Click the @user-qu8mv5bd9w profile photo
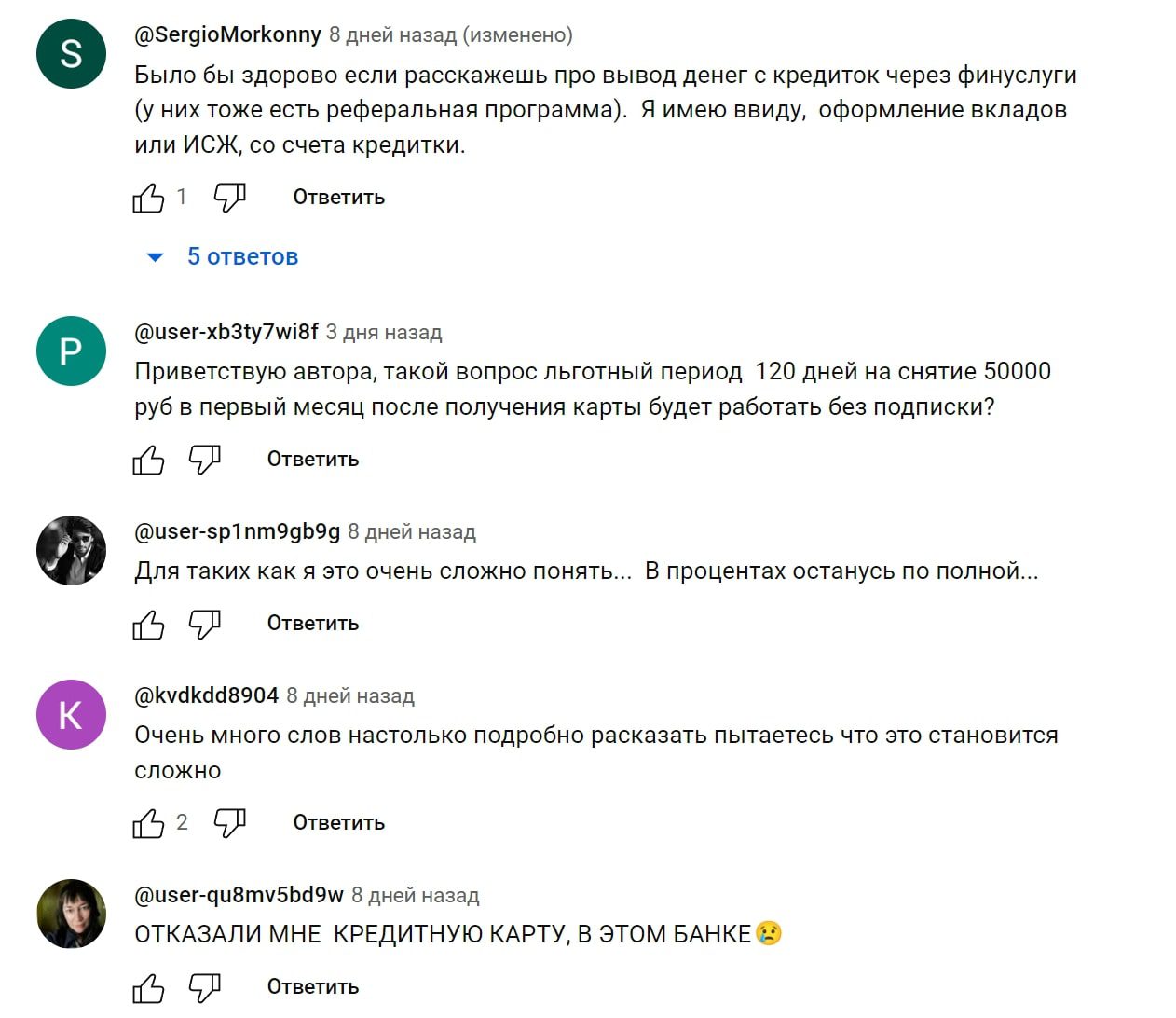The height and width of the screenshot is (1018, 1176). pos(71,915)
